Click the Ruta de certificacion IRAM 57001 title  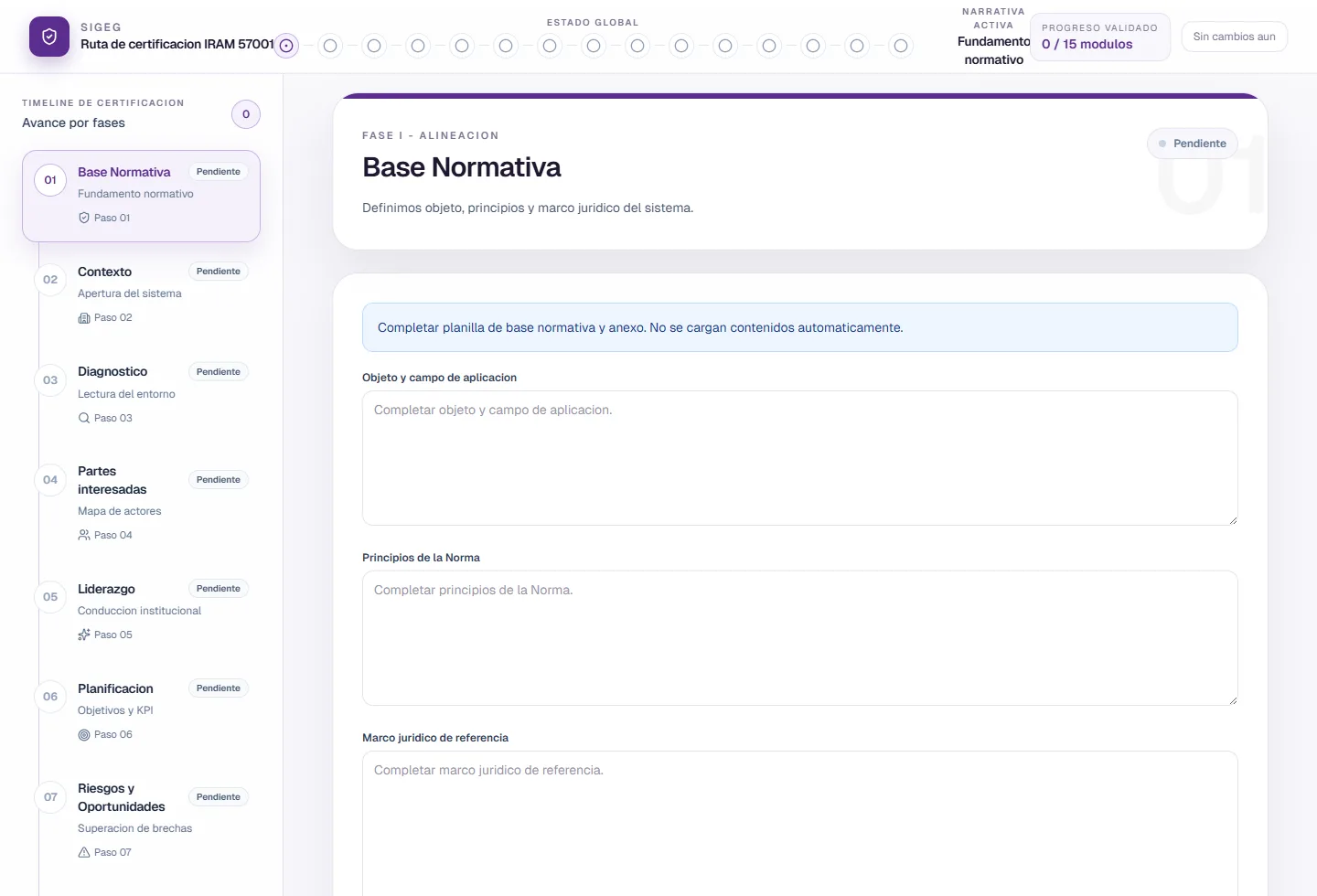177,44
